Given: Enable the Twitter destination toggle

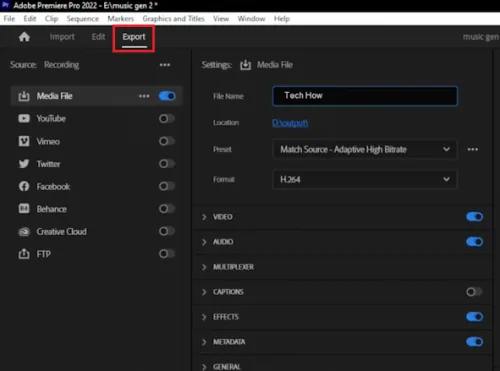Looking at the screenshot, I should point(167,164).
